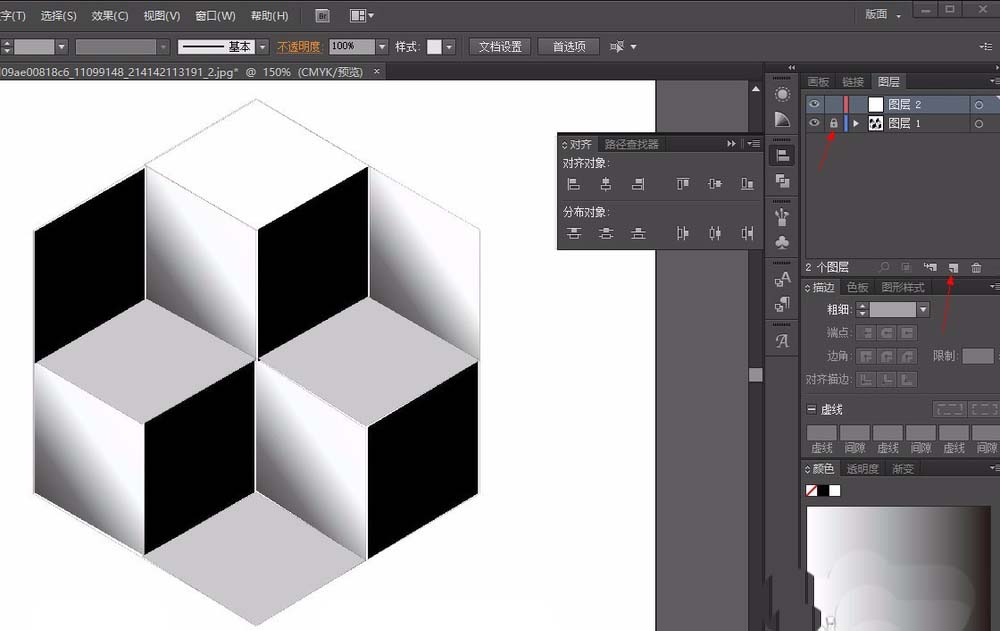The width and height of the screenshot is (1000, 631).
Task: Switch to the 路径查找器 tab
Action: click(x=632, y=144)
